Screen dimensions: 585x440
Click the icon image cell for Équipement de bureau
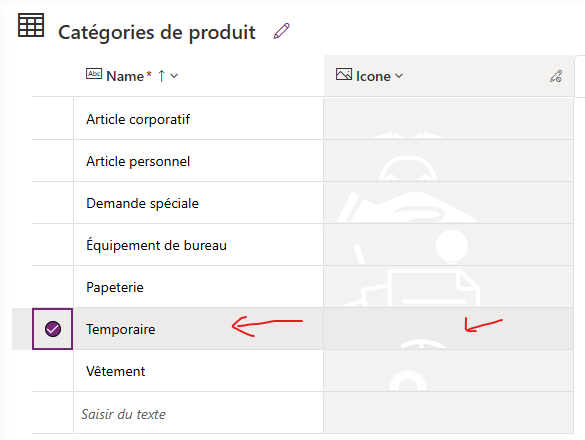[448, 245]
